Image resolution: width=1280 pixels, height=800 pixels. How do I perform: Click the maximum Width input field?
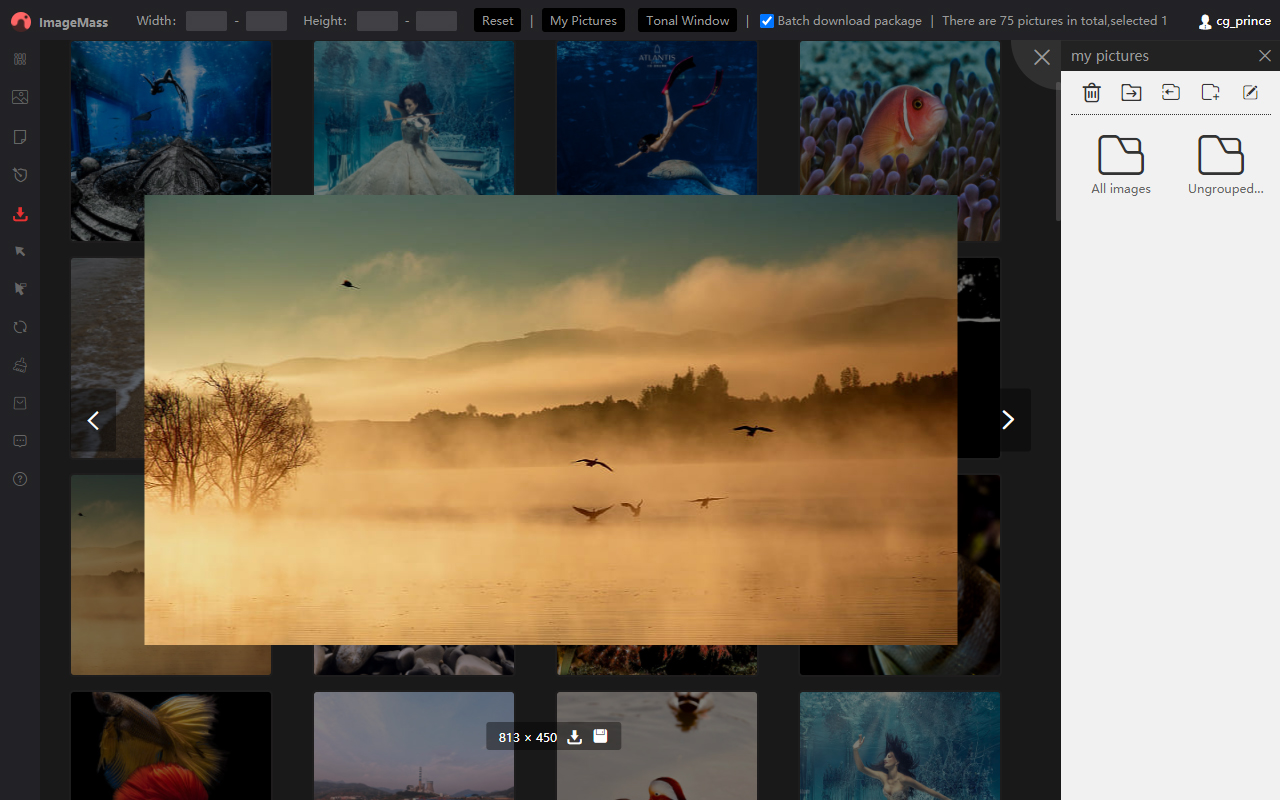pos(266,20)
